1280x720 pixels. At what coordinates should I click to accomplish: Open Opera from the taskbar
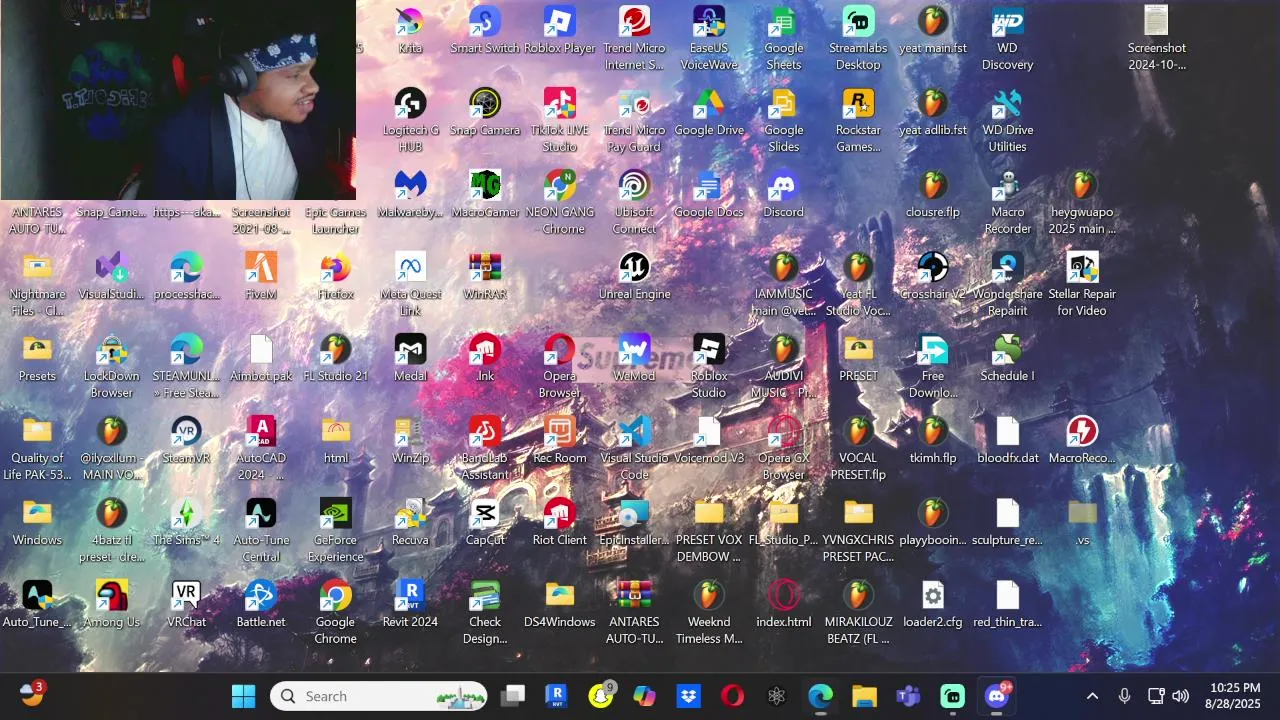[x=732, y=696]
